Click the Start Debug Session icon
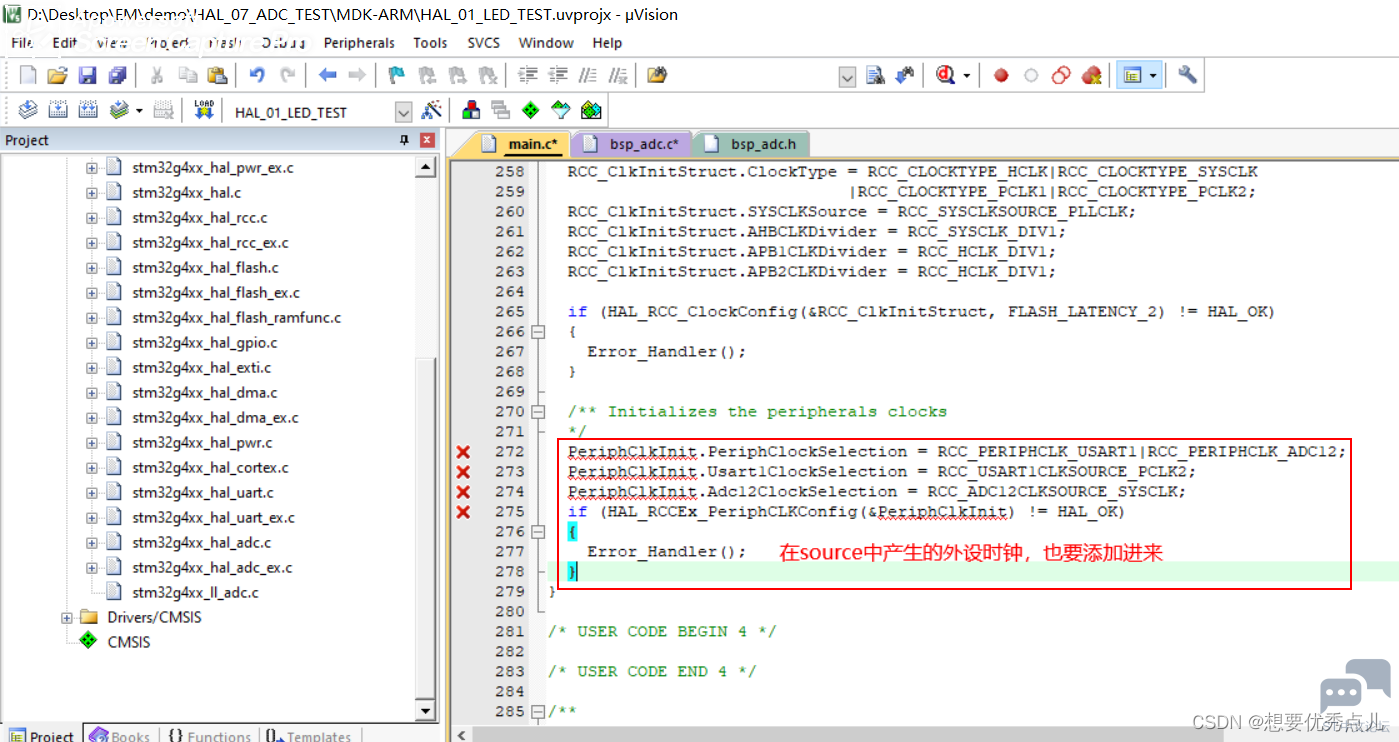 [945, 75]
